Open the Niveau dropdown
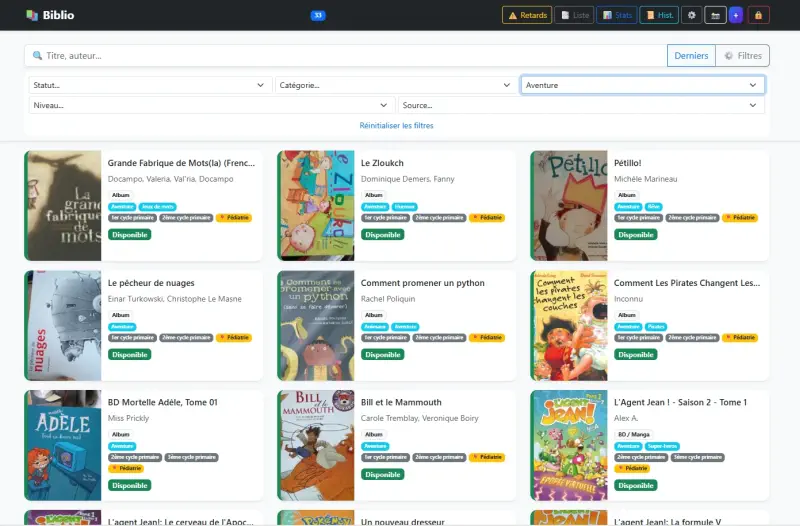The height and width of the screenshot is (526, 800). [x=211, y=105]
